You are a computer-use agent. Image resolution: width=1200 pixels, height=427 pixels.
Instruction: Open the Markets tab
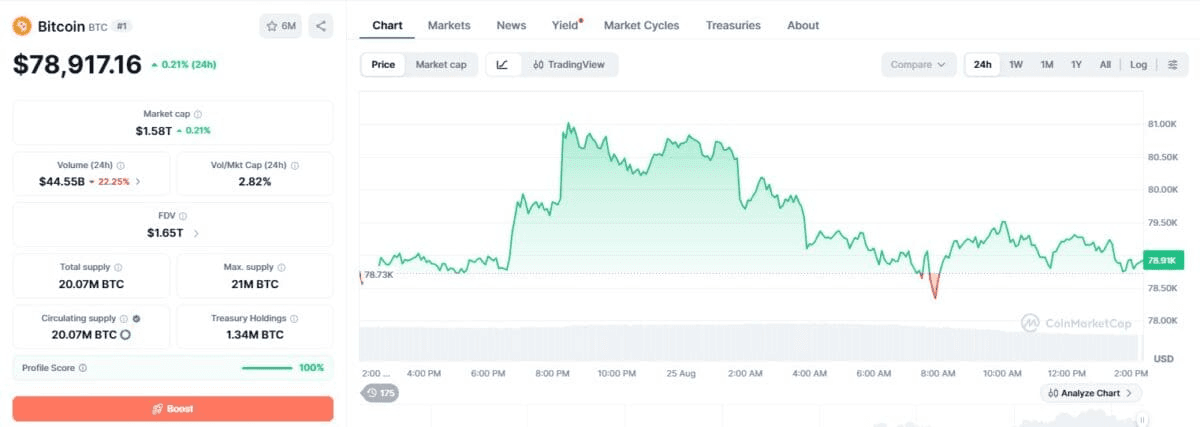(449, 25)
